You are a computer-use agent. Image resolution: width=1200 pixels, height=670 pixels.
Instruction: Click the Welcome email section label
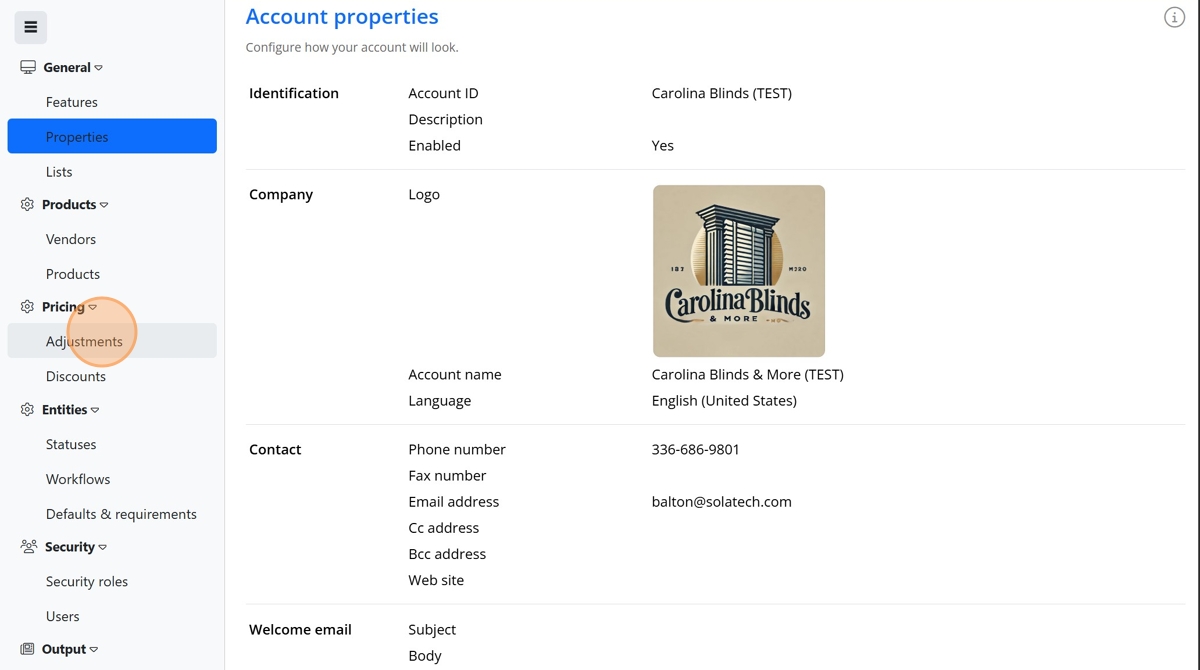300,629
